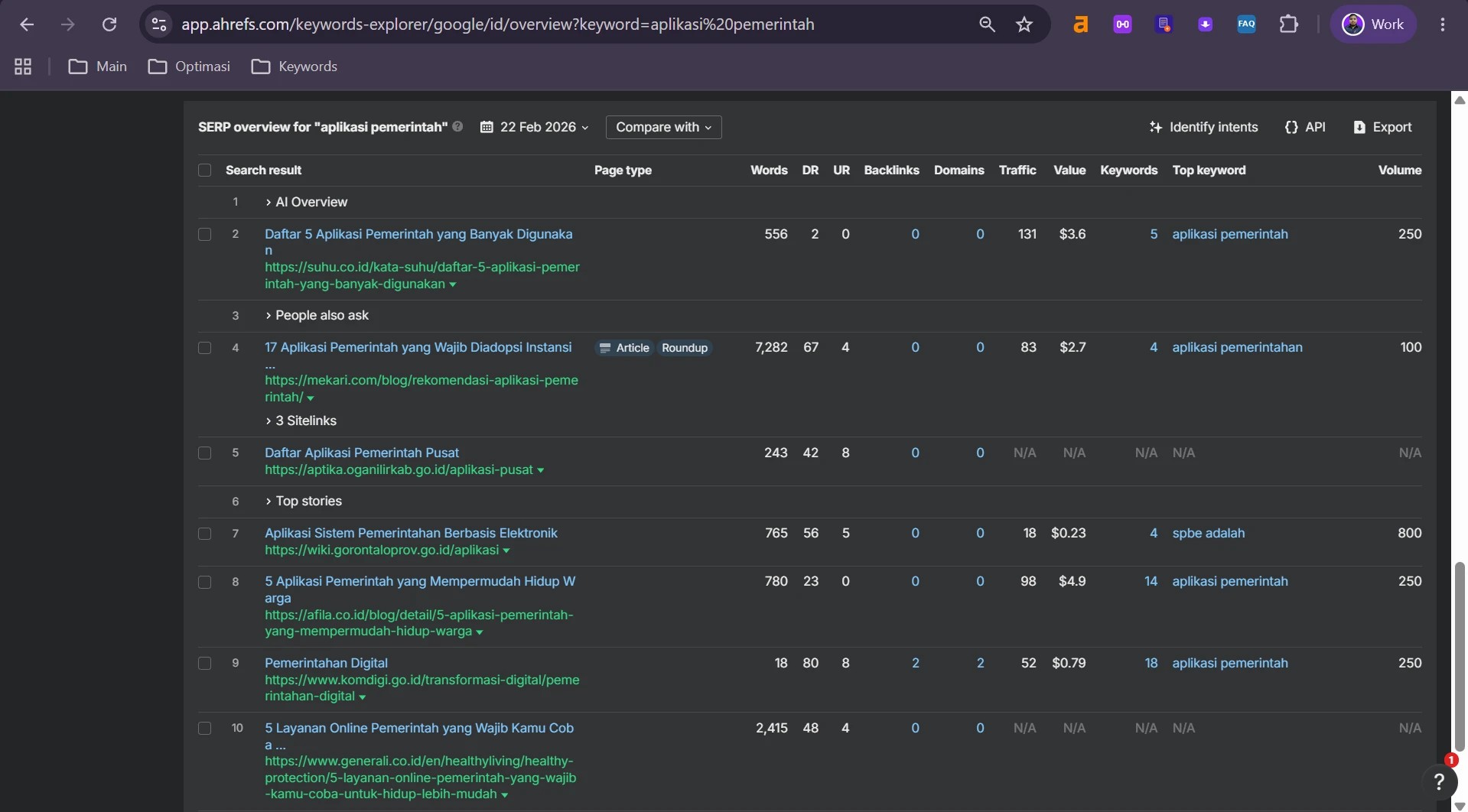Open Chrome three-dot menu
Screen dimensions: 1468x812
[1443, 24]
